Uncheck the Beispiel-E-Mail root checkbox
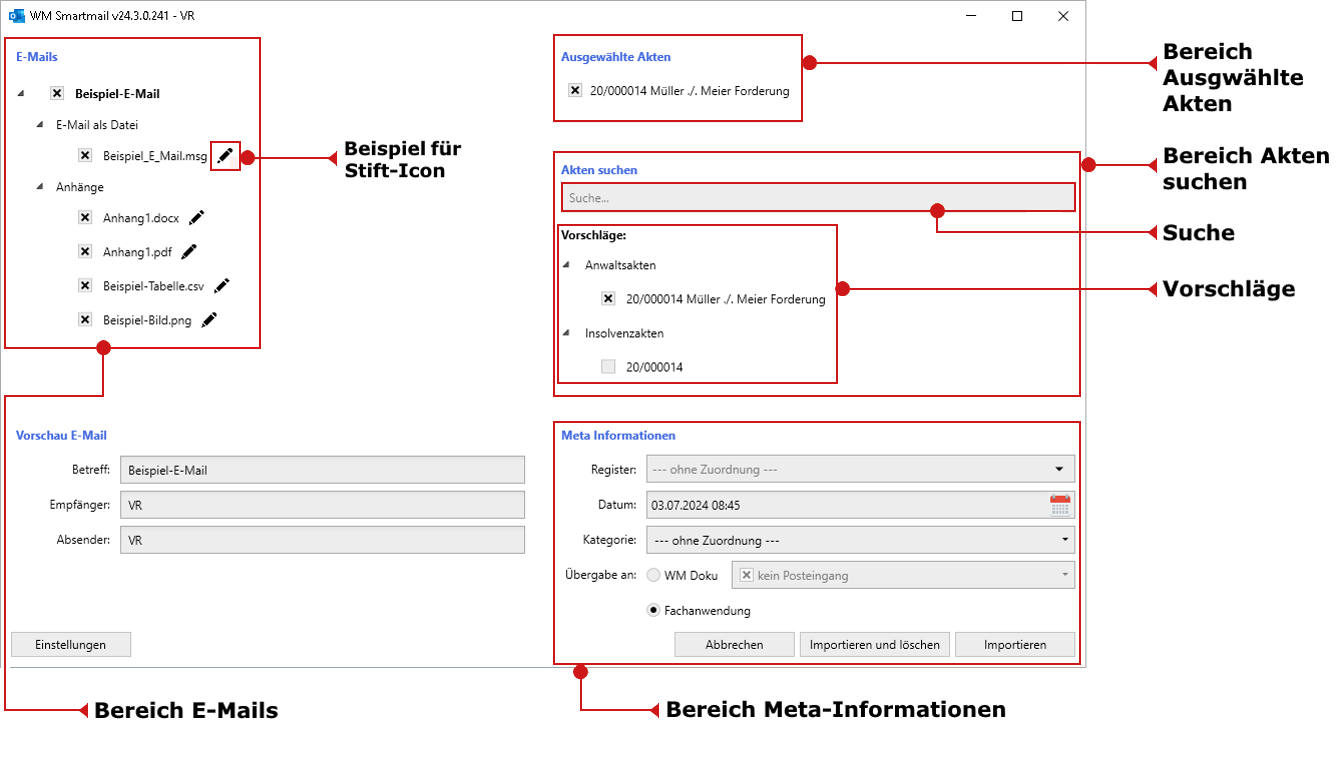This screenshot has width=1337, height=770. (57, 93)
